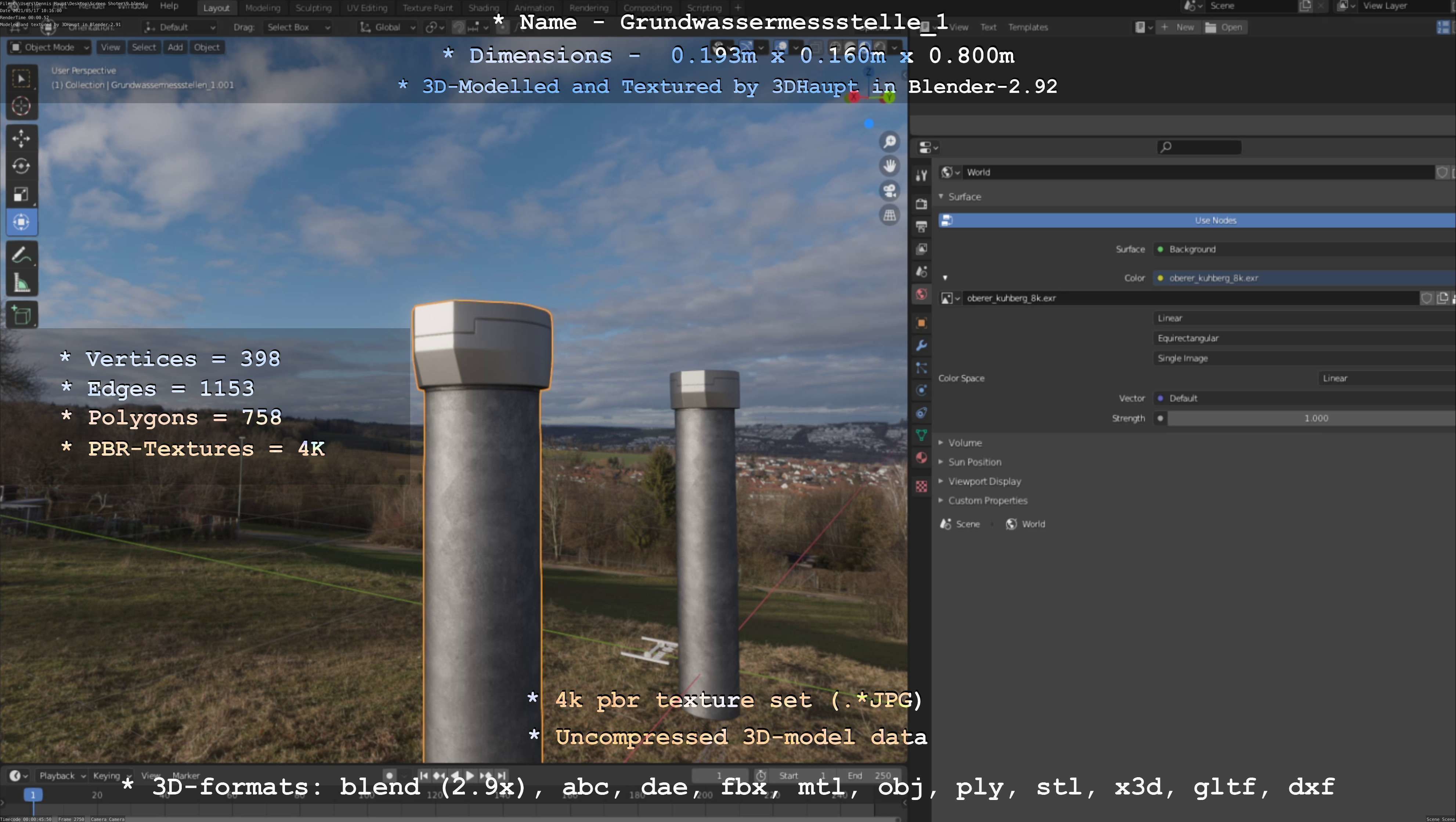Select the Select Box tool in toolbar
The image size is (1456, 822).
click(x=21, y=79)
